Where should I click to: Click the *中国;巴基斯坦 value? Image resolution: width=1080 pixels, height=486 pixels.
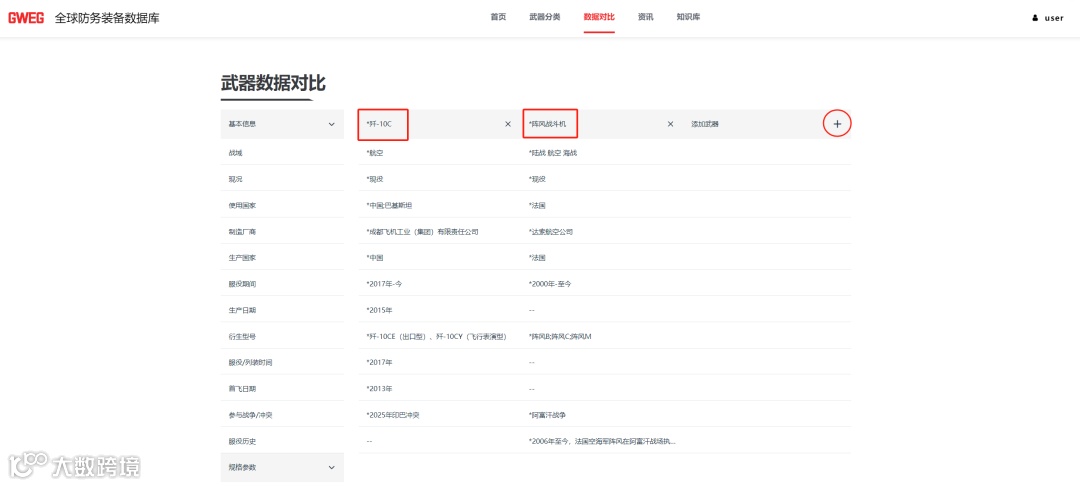(389, 205)
